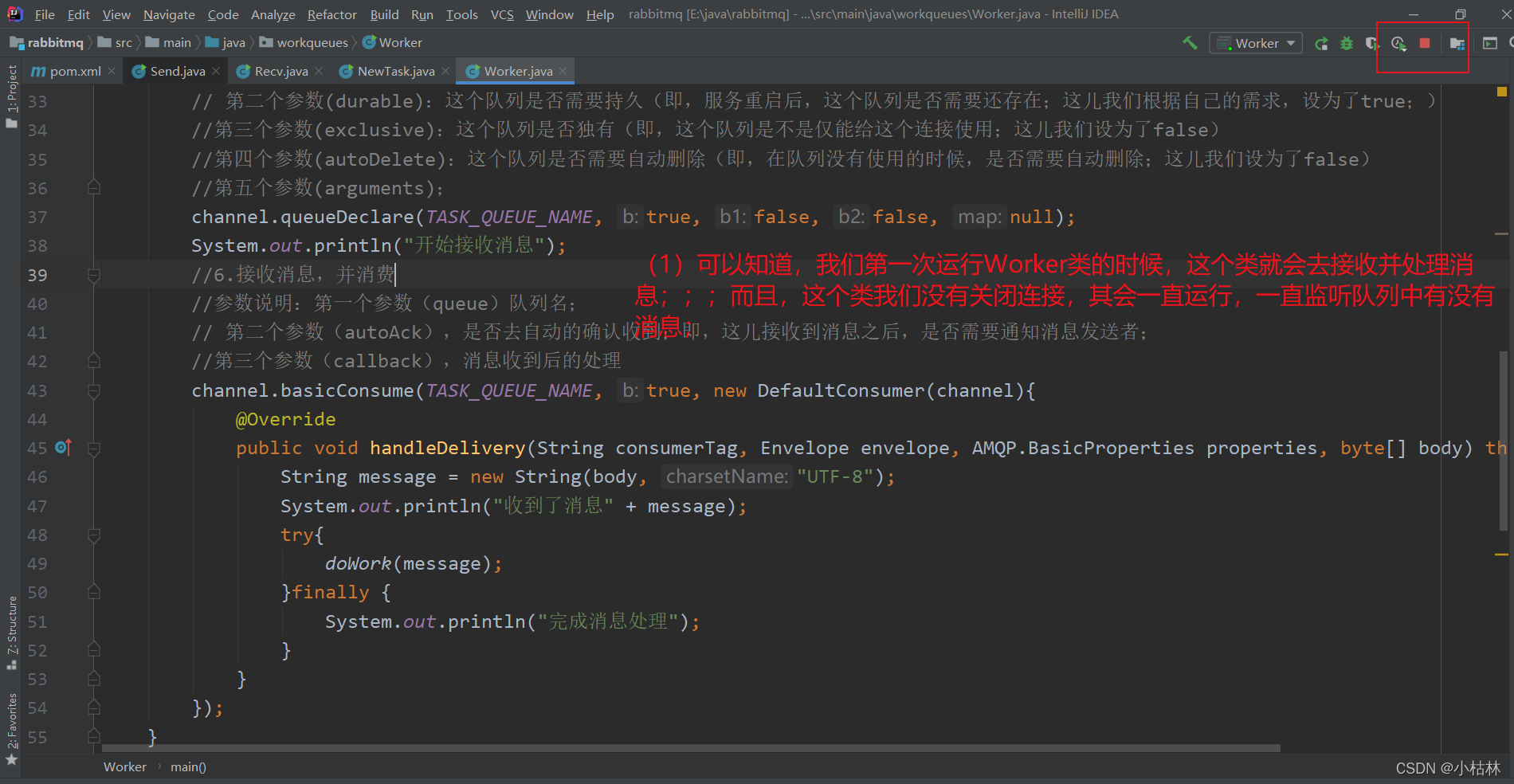The height and width of the screenshot is (784, 1514).
Task: Click the profiler run icon
Action: click(x=1398, y=44)
